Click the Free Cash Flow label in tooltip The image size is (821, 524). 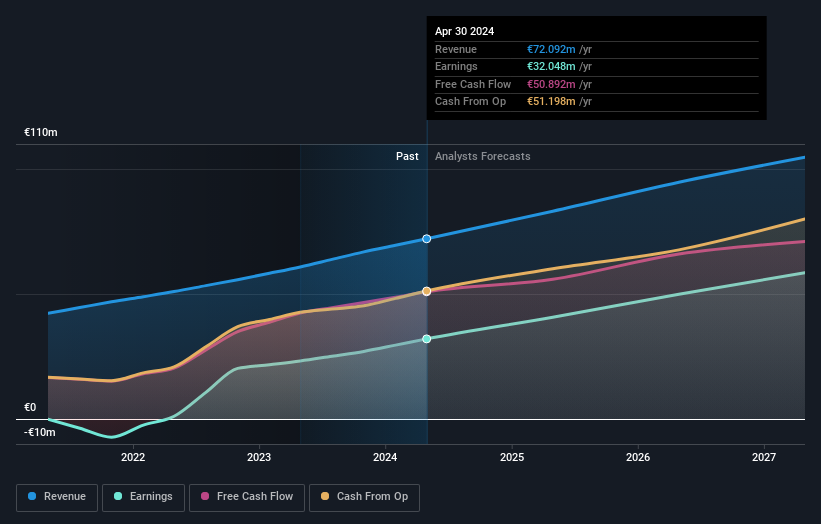click(473, 84)
